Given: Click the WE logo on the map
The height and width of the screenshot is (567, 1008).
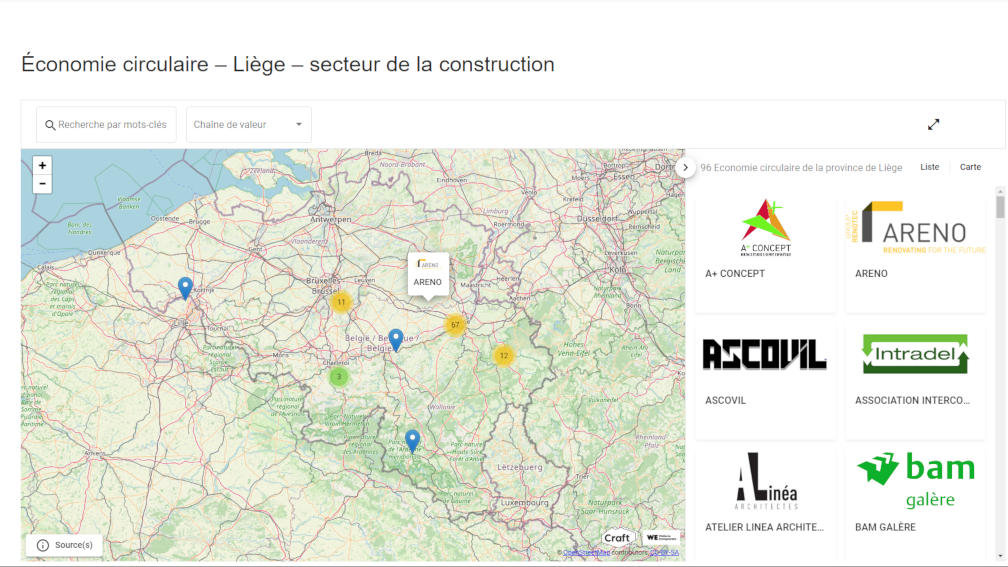Looking at the screenshot, I should (662, 537).
